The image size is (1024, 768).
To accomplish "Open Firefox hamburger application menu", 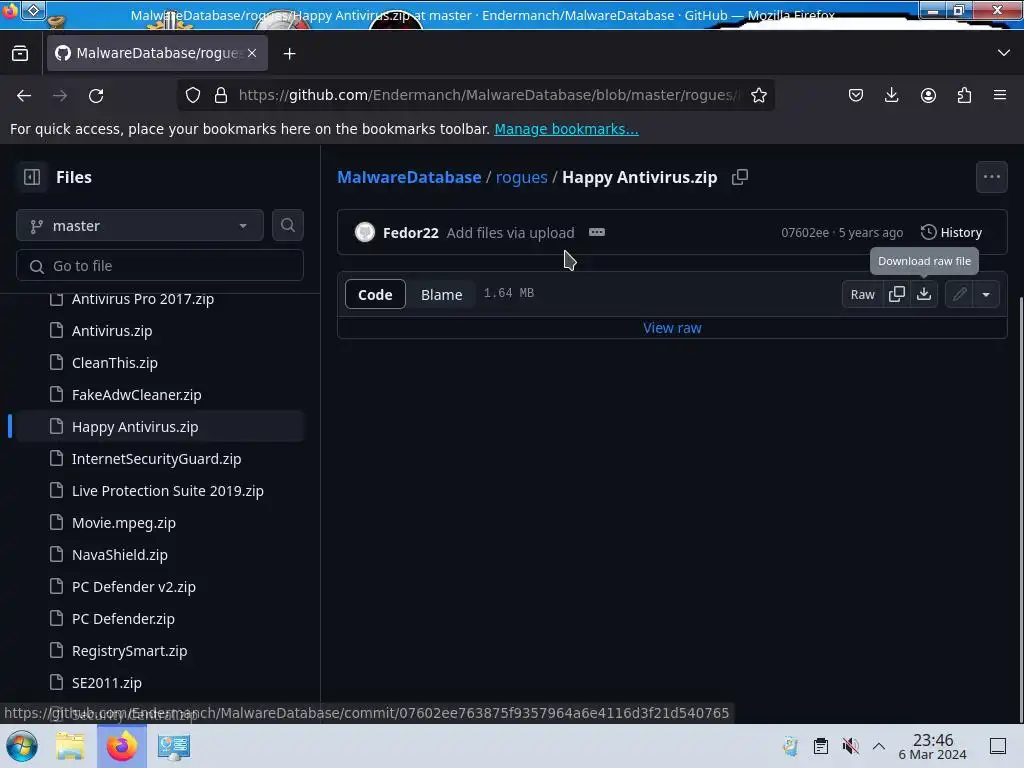I will [1000, 95].
